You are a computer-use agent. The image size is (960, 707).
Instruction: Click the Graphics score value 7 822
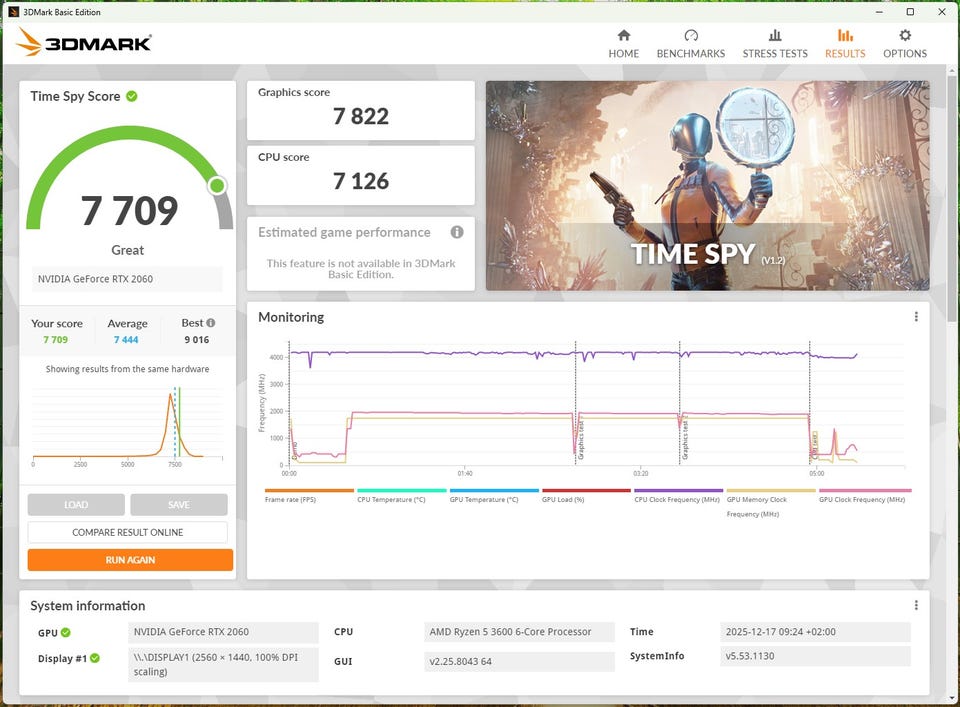(361, 116)
